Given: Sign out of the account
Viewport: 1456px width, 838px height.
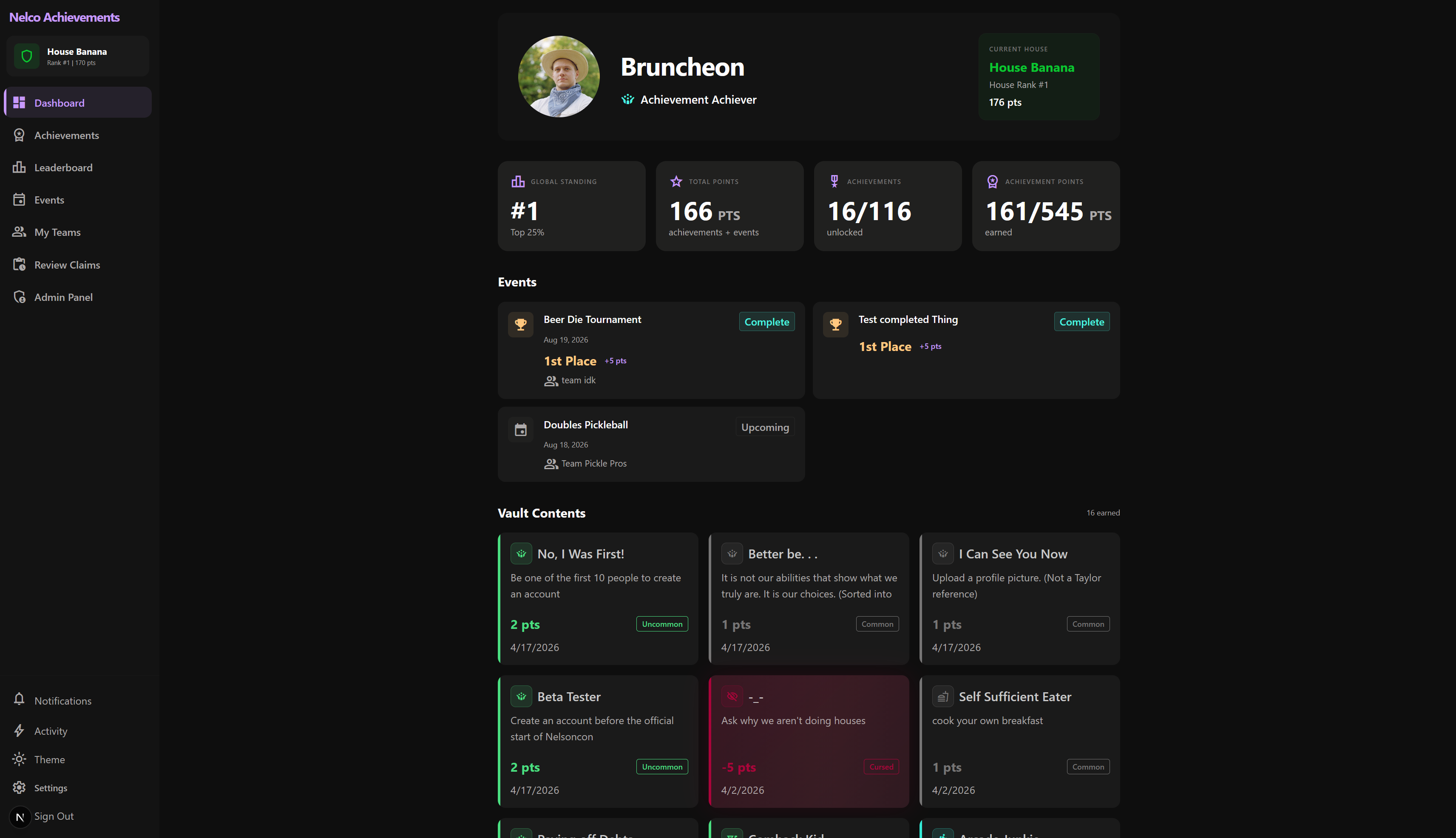Looking at the screenshot, I should 54,816.
